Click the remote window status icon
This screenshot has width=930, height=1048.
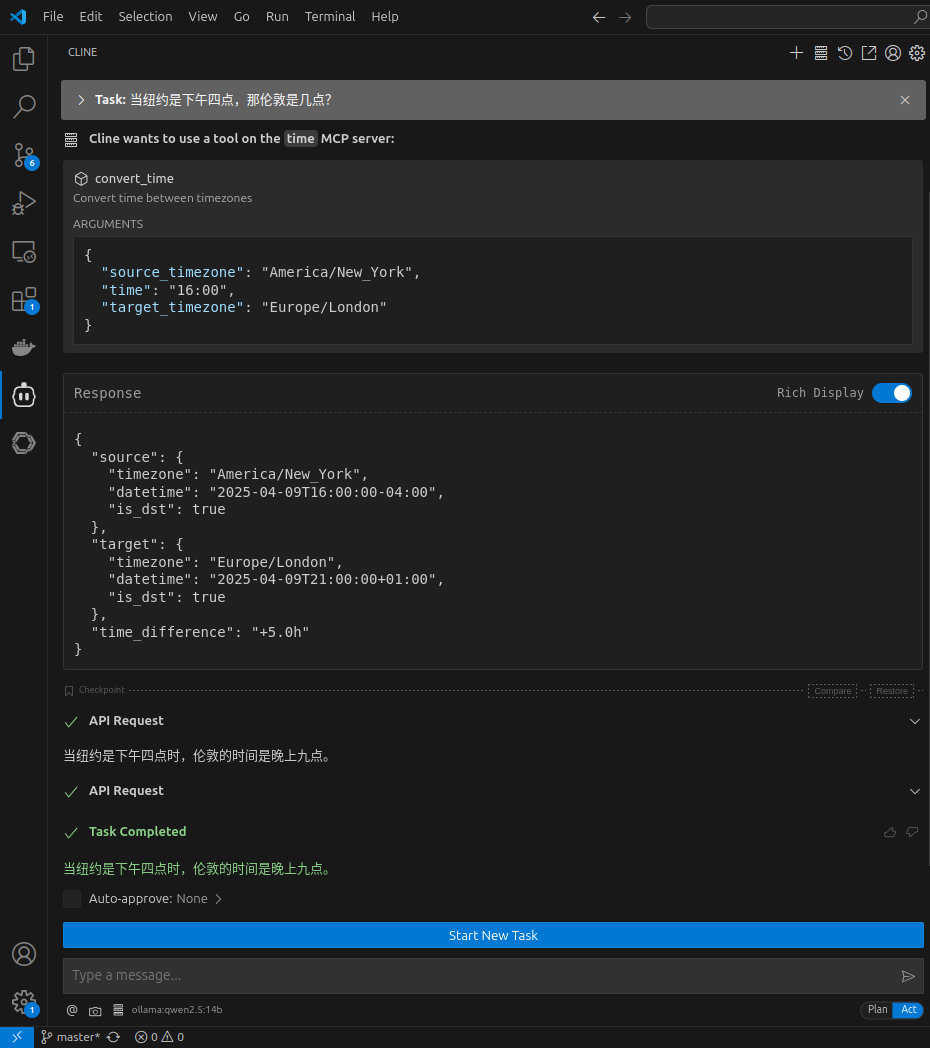pyautogui.click(x=17, y=1037)
